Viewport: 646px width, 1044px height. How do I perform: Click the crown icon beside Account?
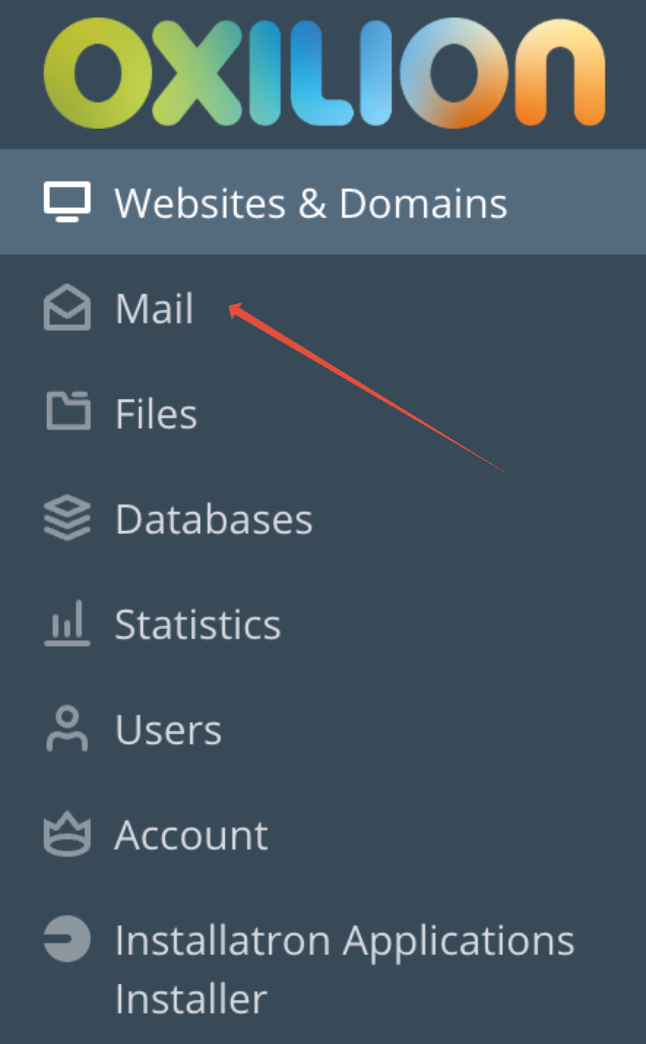pos(67,833)
